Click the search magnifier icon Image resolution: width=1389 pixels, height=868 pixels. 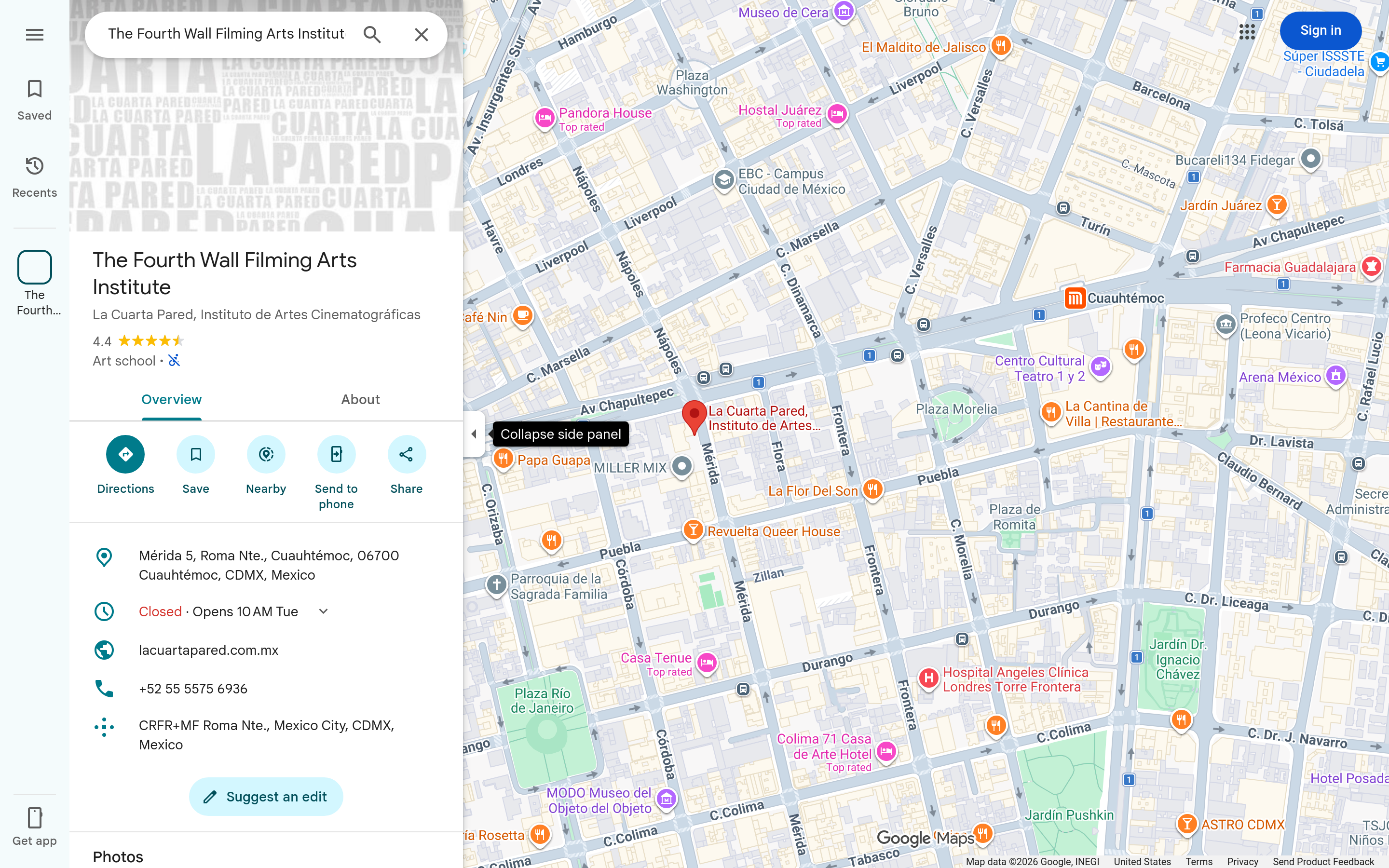click(x=372, y=34)
